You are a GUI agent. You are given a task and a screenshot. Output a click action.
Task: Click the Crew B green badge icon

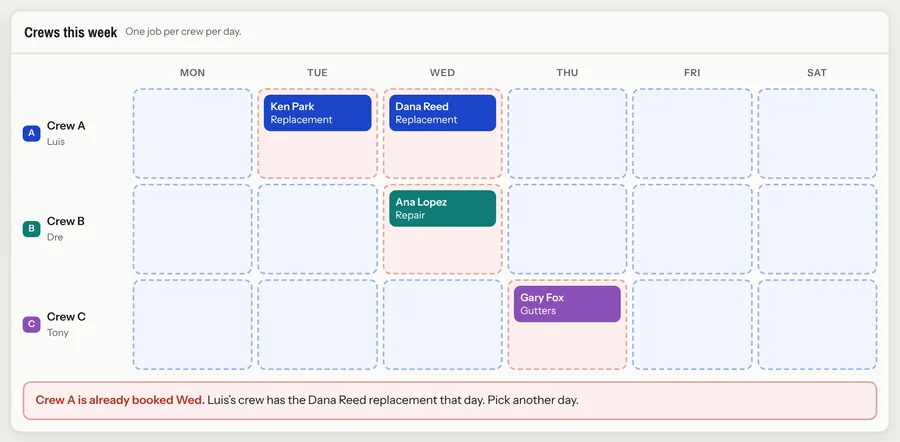point(31,229)
